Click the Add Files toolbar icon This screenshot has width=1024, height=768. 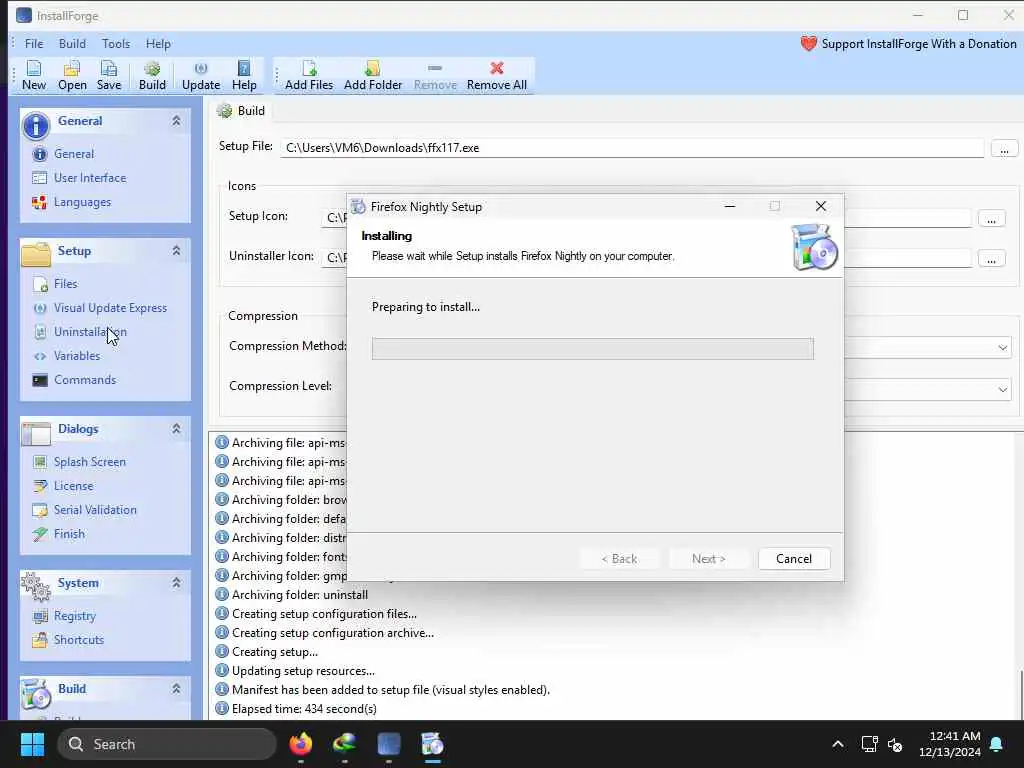point(309,75)
